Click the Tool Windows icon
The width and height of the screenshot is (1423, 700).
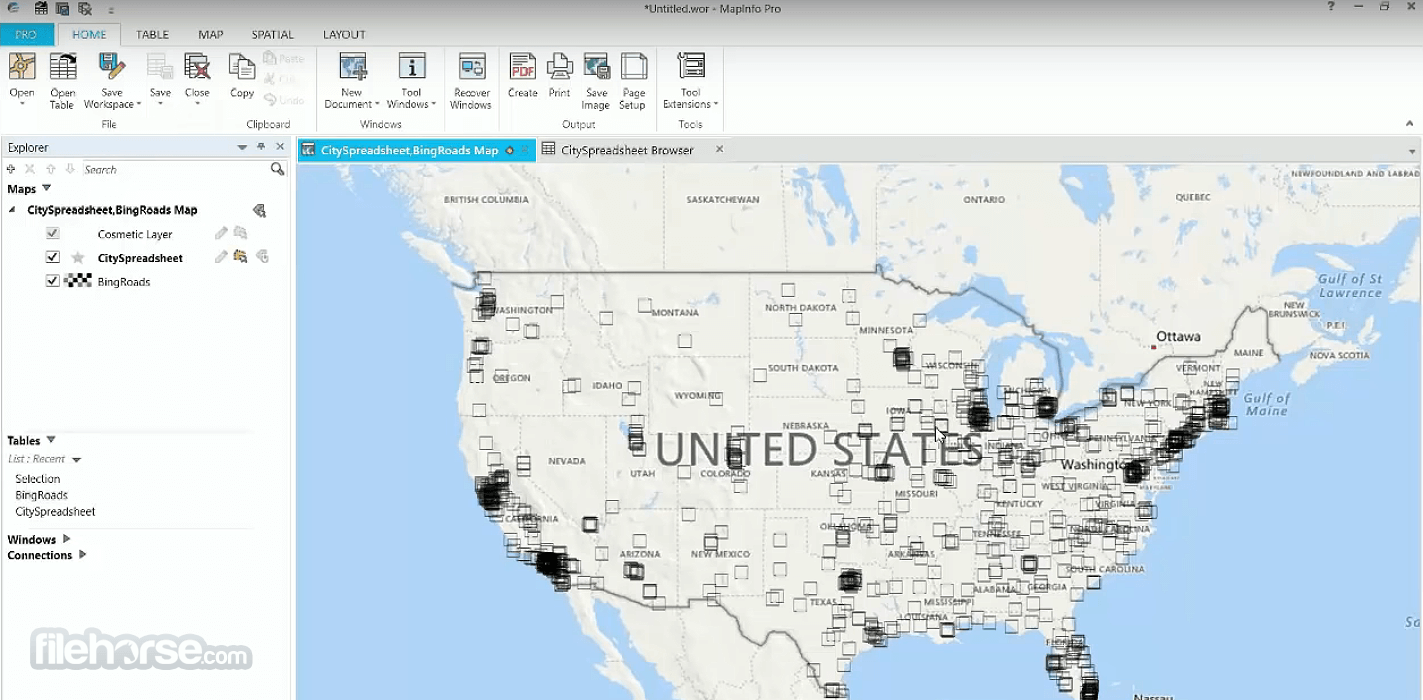pos(412,67)
